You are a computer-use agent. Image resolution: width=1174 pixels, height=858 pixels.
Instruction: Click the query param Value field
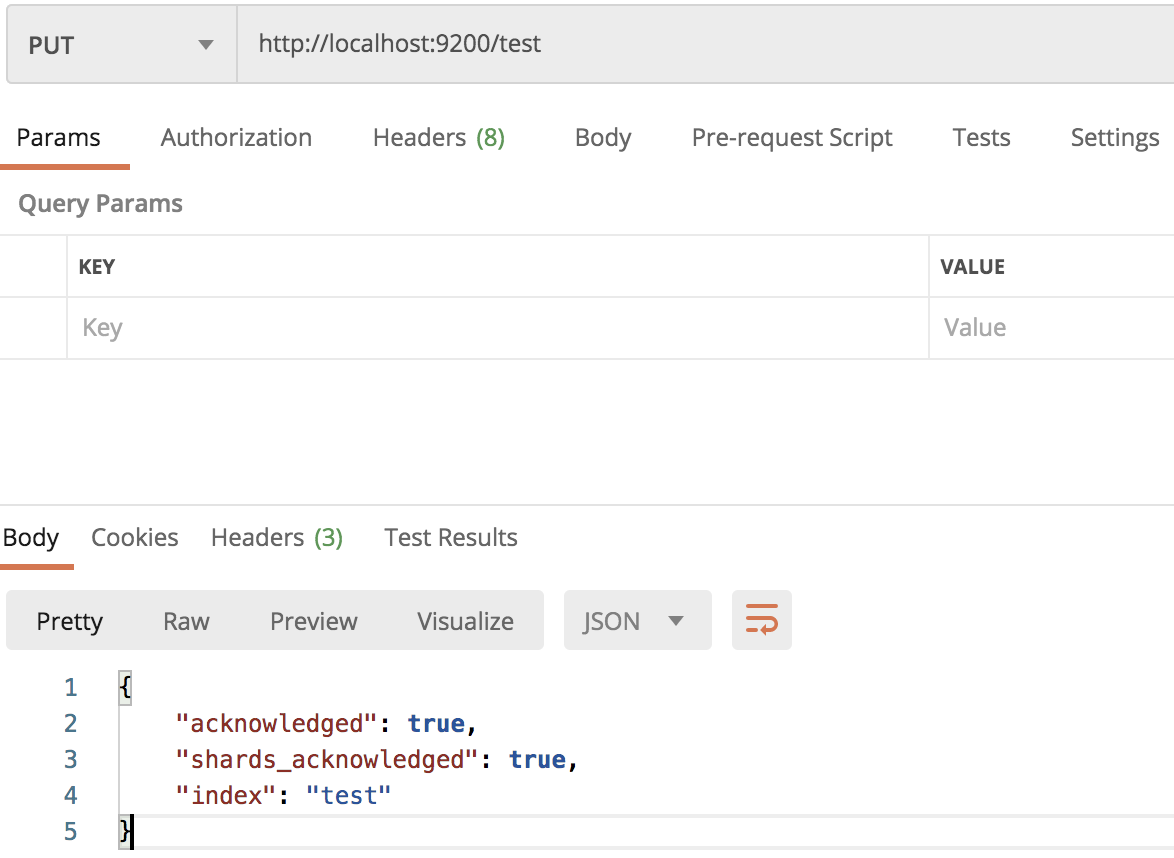(x=1050, y=328)
